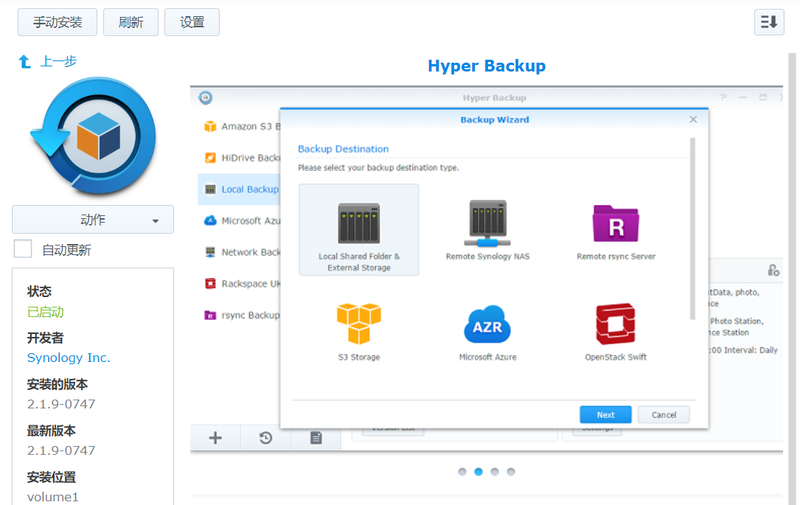Choose the Remote Synology NAS icon
The width and height of the screenshot is (800, 505).
tap(487, 223)
